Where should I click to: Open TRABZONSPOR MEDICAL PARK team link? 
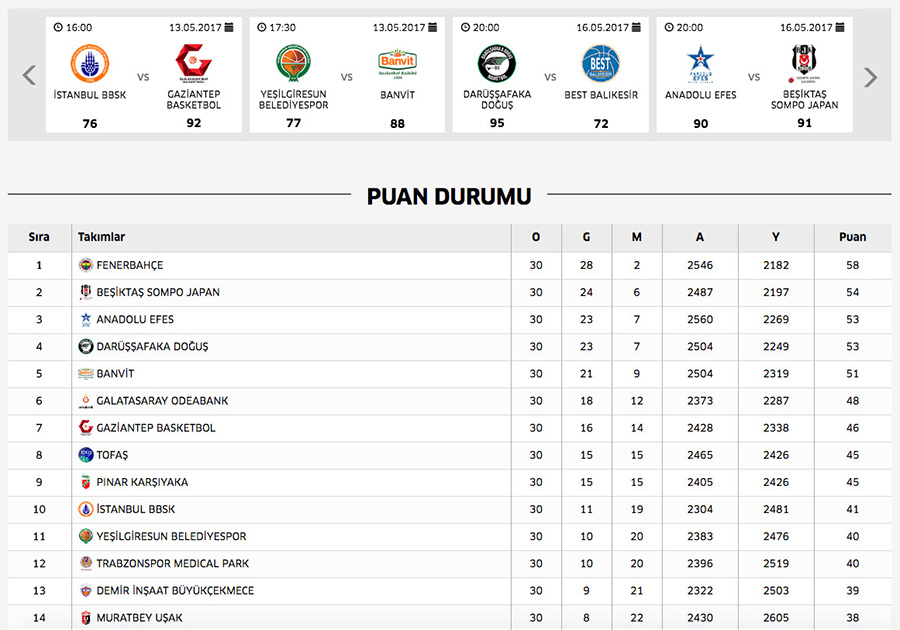173,563
